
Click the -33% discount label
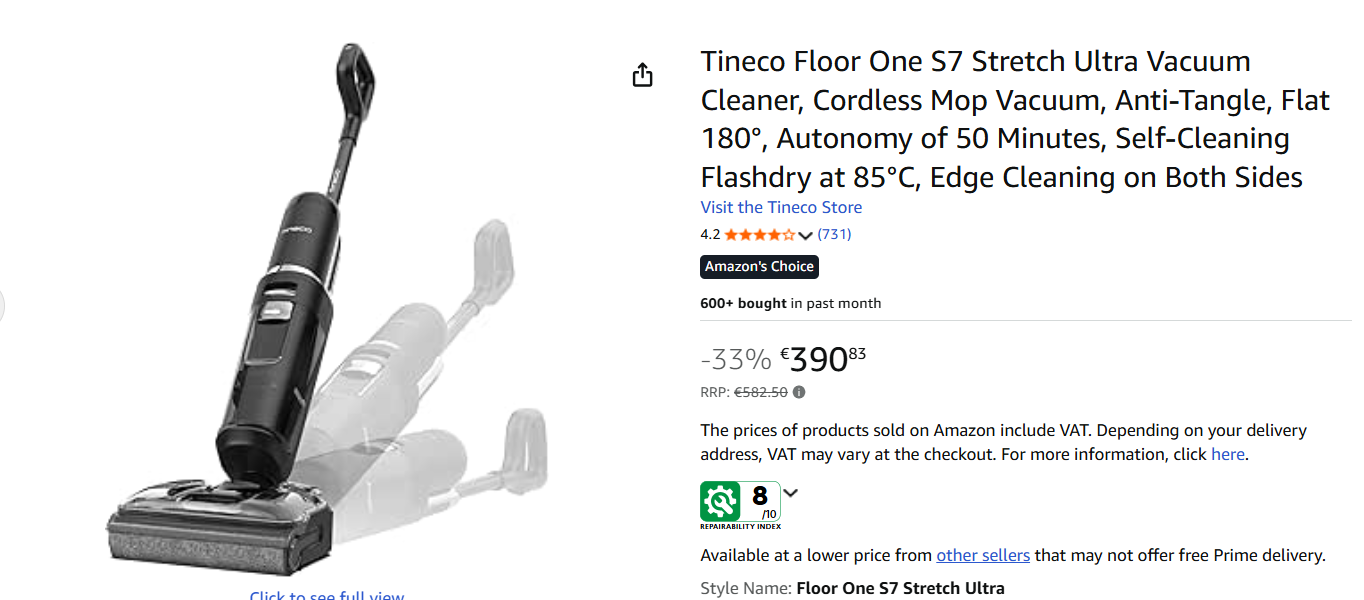point(735,359)
